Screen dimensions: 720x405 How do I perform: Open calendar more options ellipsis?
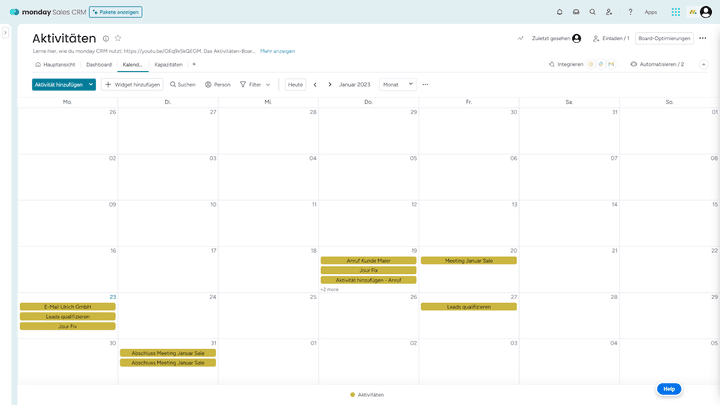(425, 84)
